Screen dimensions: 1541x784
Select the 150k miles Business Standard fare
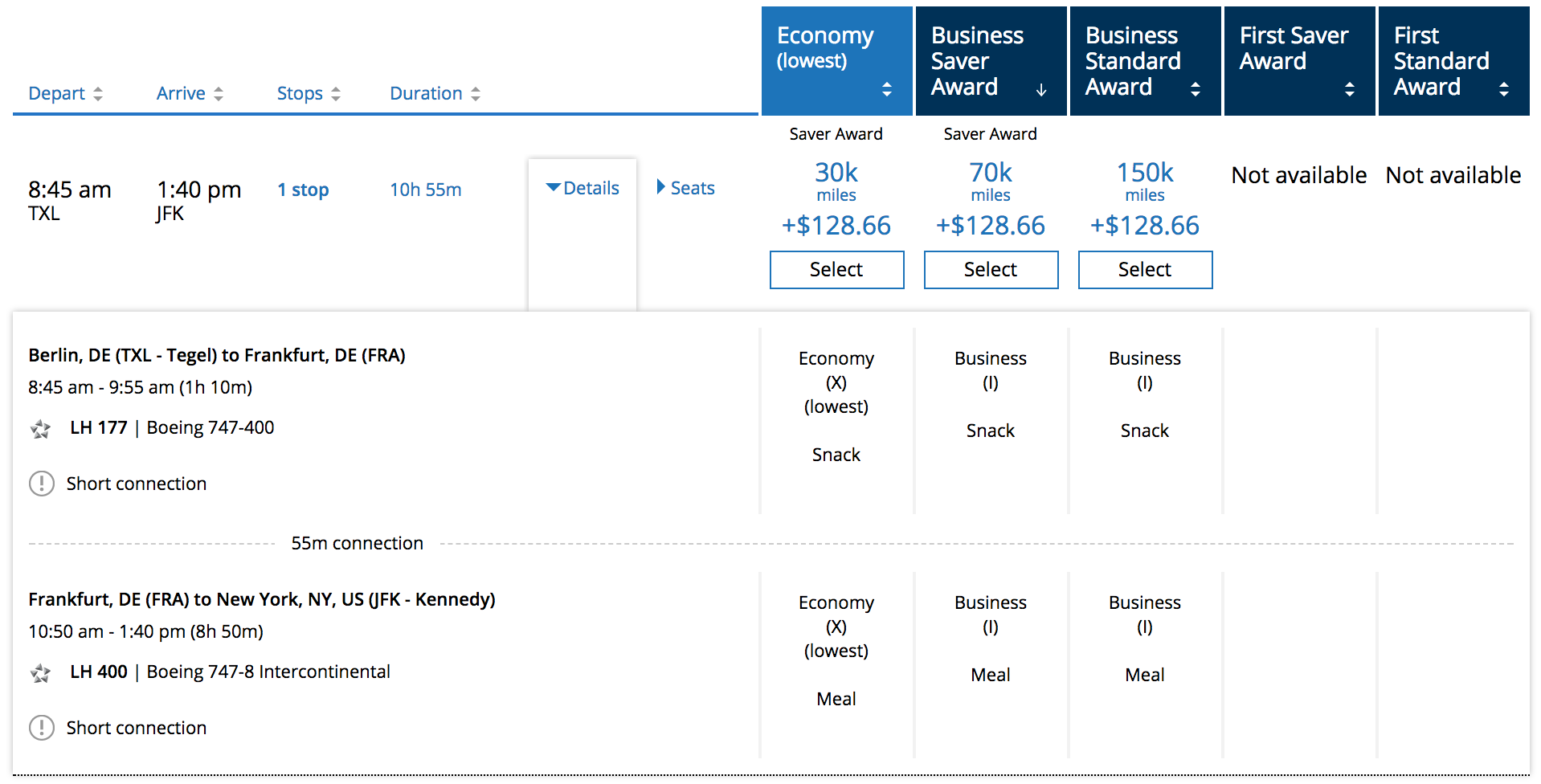click(1145, 270)
